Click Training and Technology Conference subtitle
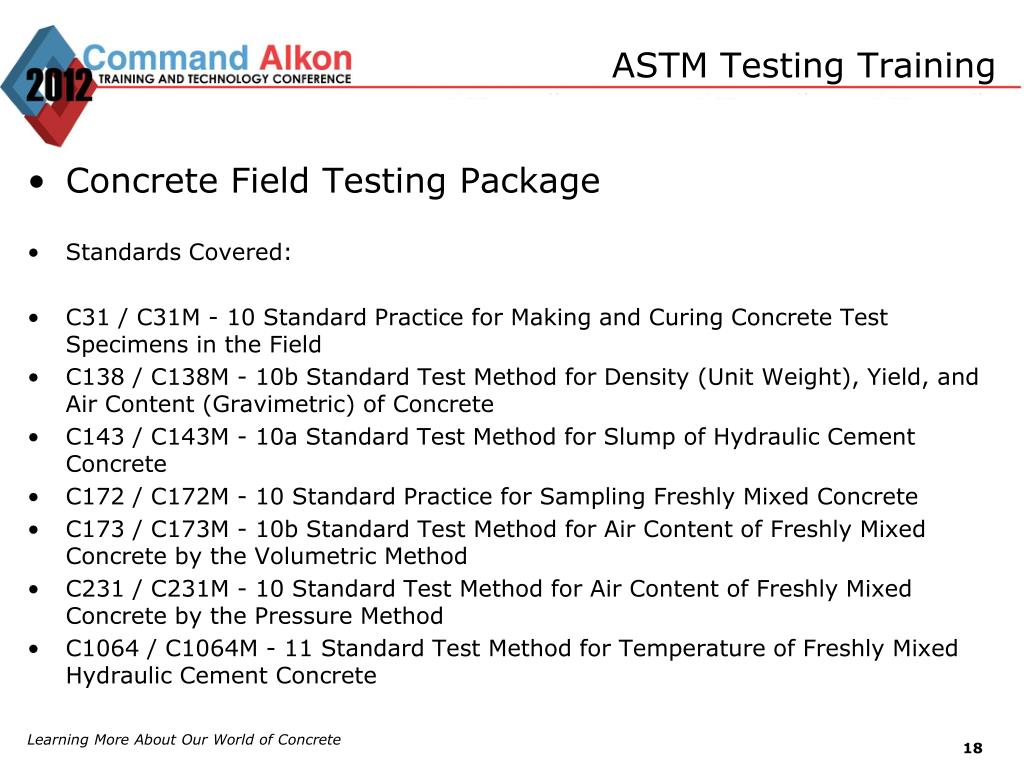The image size is (1024, 768). (x=225, y=79)
